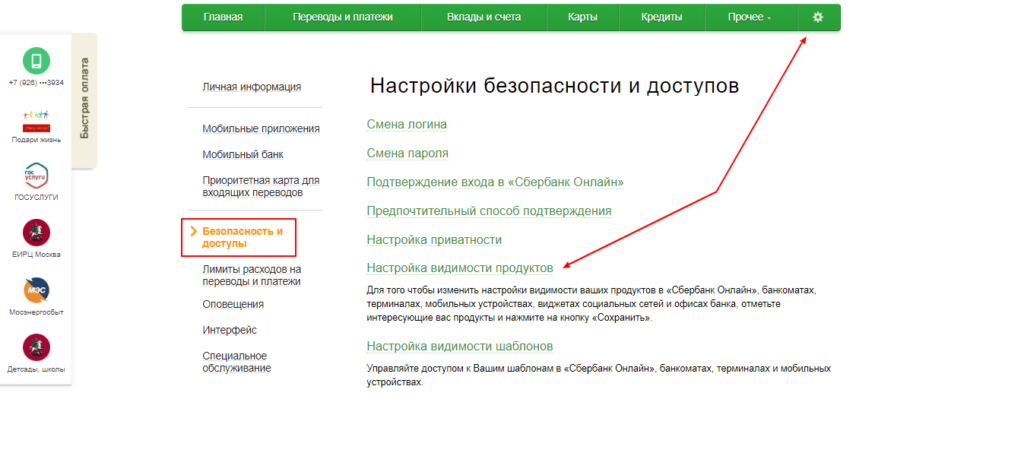Switch to the Карты menu tab
Screen dimensions: 1024x475
[583, 17]
